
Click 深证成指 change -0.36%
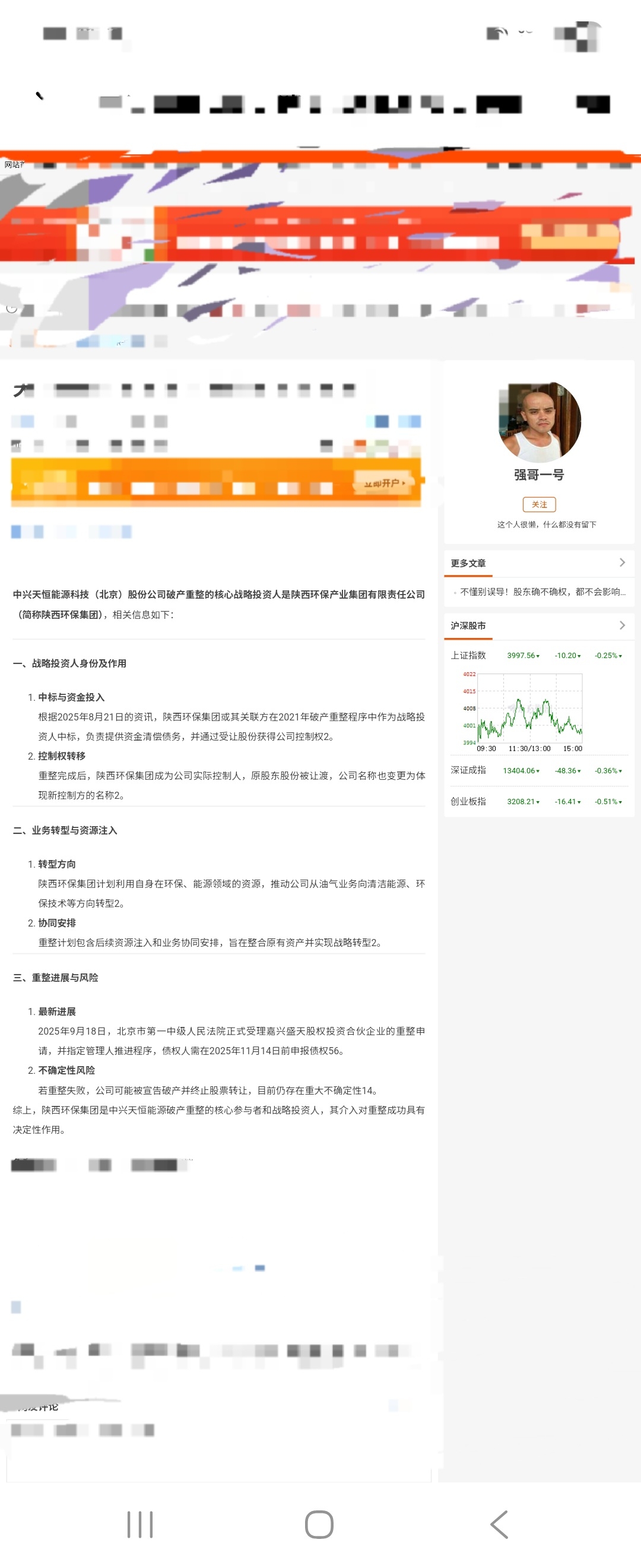[608, 770]
